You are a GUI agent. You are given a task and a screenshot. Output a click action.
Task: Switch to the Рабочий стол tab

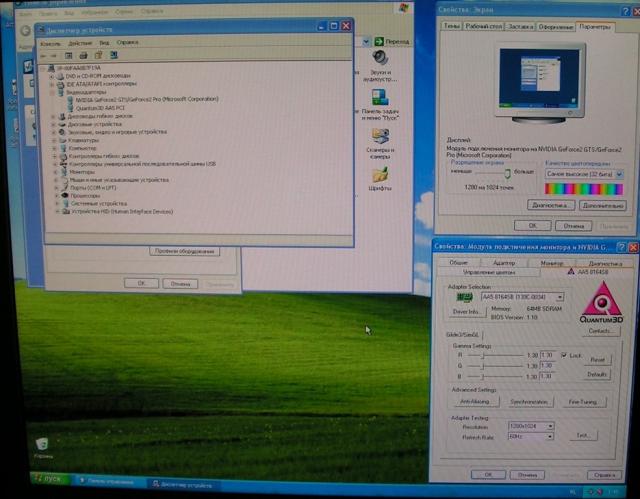(x=483, y=26)
